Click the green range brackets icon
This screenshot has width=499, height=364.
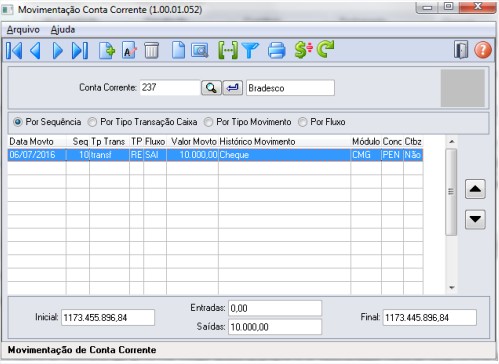click(x=228, y=51)
